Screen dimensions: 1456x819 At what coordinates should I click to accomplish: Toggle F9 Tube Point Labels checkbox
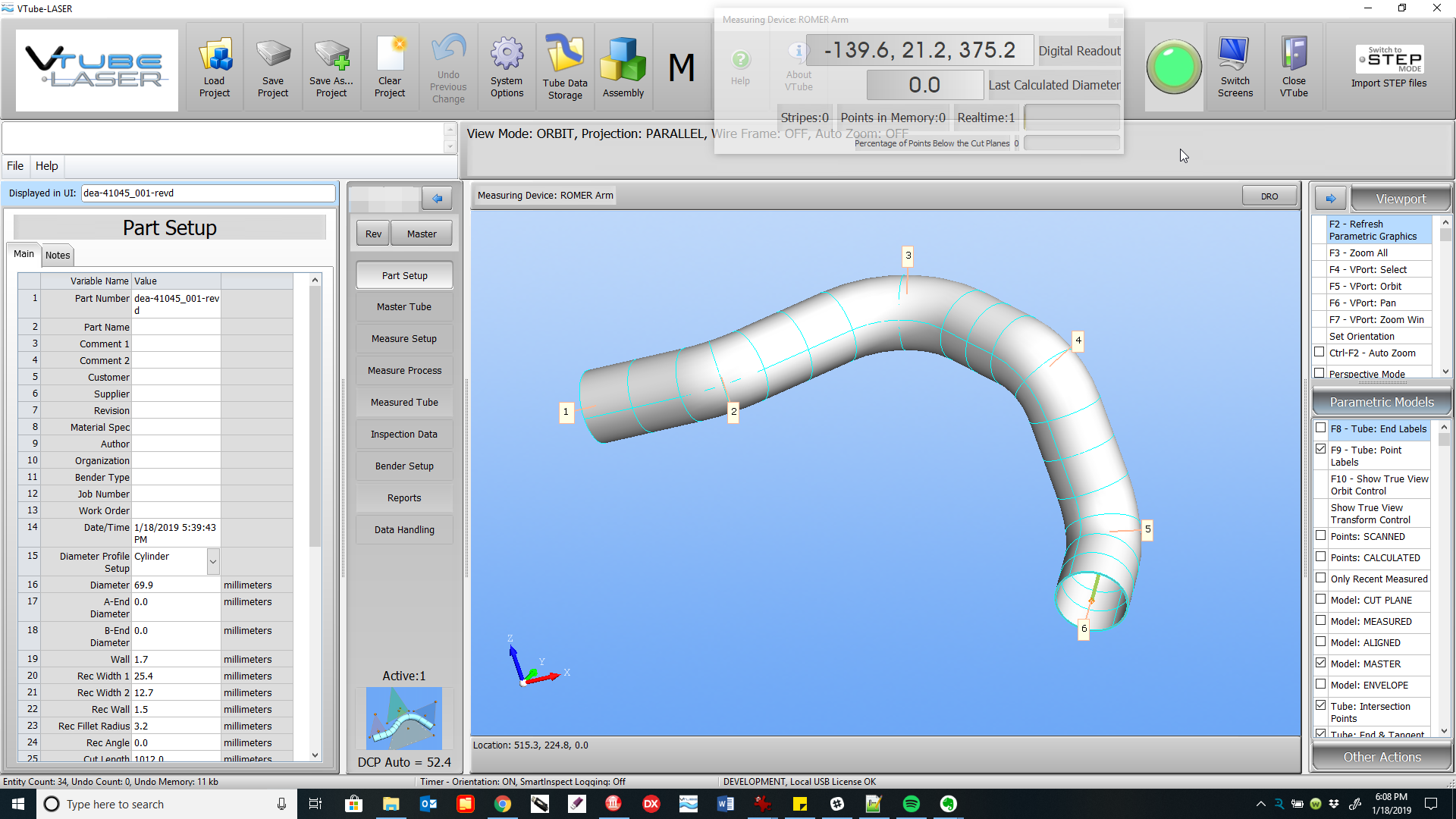click(x=1320, y=449)
